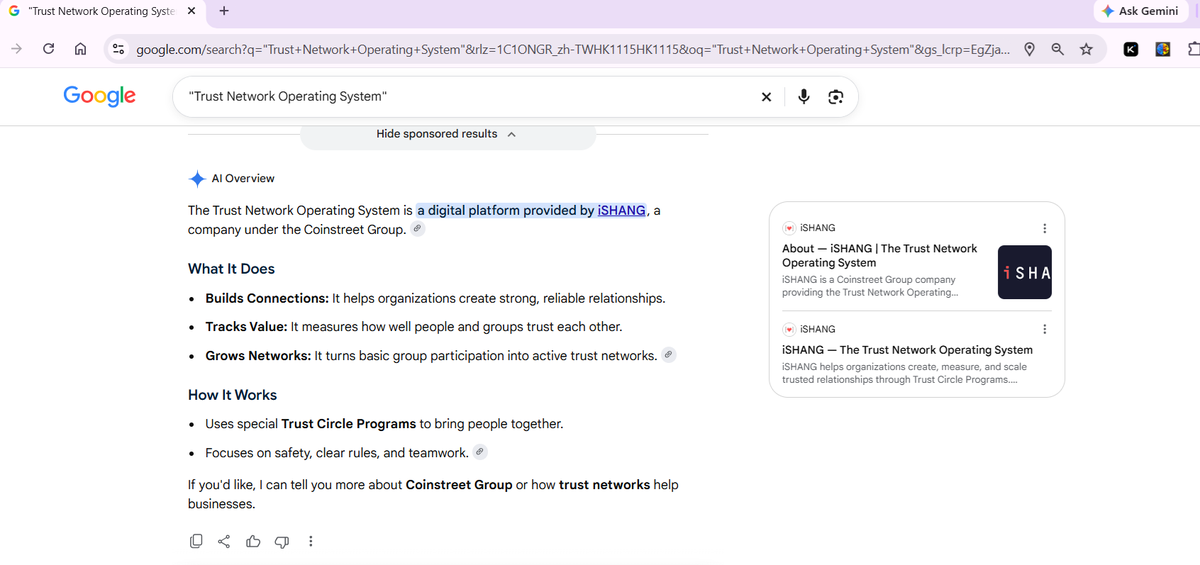Click bold 'Trust Circle Programs' text
1200x565 pixels.
(x=349, y=424)
